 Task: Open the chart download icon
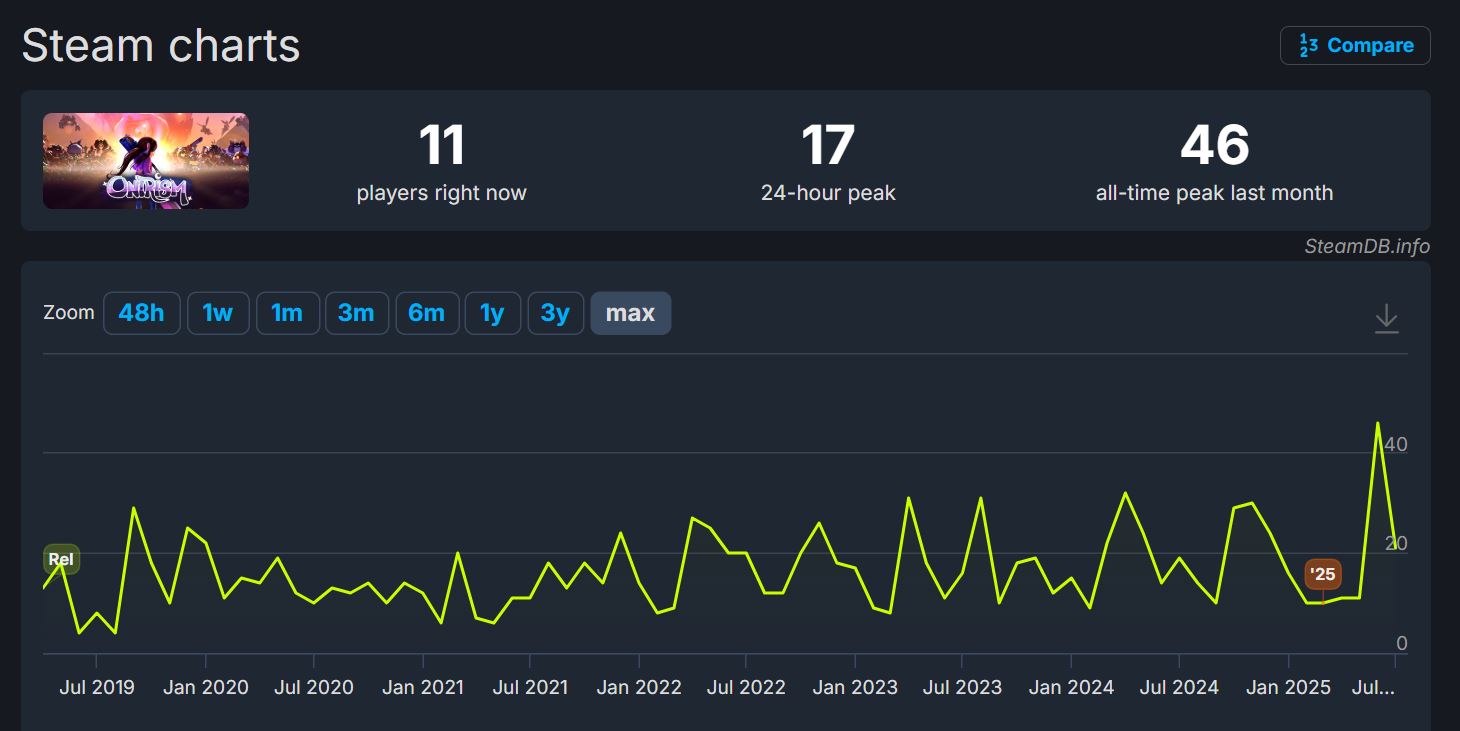coord(1386,318)
